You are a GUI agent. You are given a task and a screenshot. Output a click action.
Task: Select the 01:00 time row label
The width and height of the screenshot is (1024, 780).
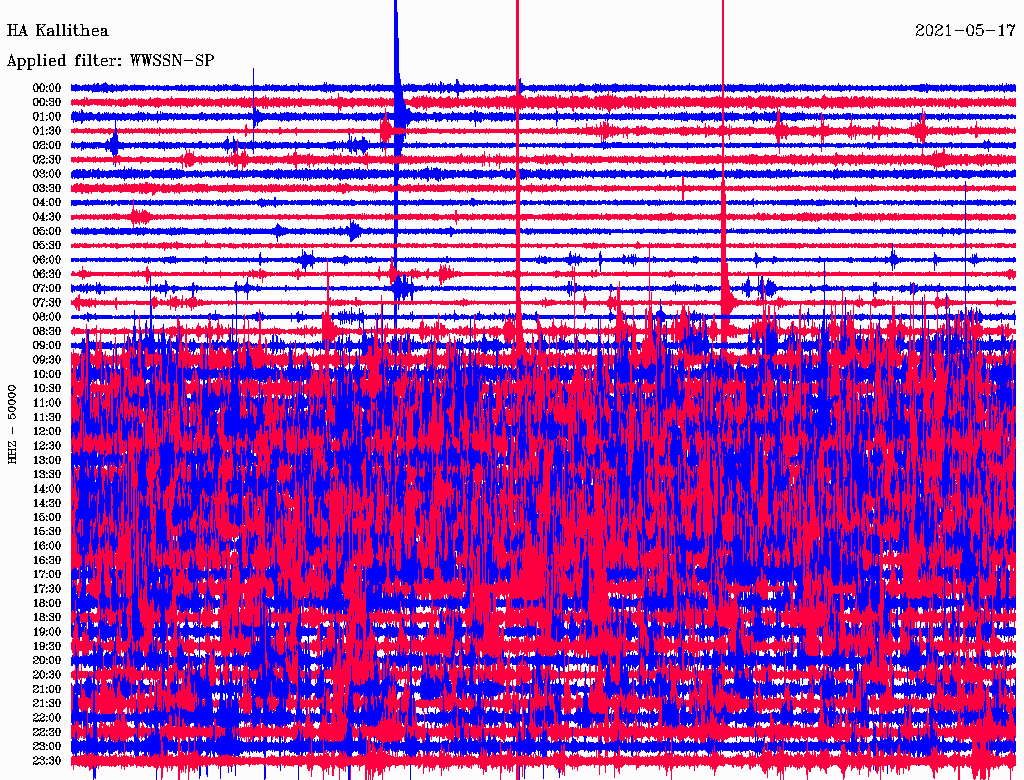pyautogui.click(x=47, y=116)
